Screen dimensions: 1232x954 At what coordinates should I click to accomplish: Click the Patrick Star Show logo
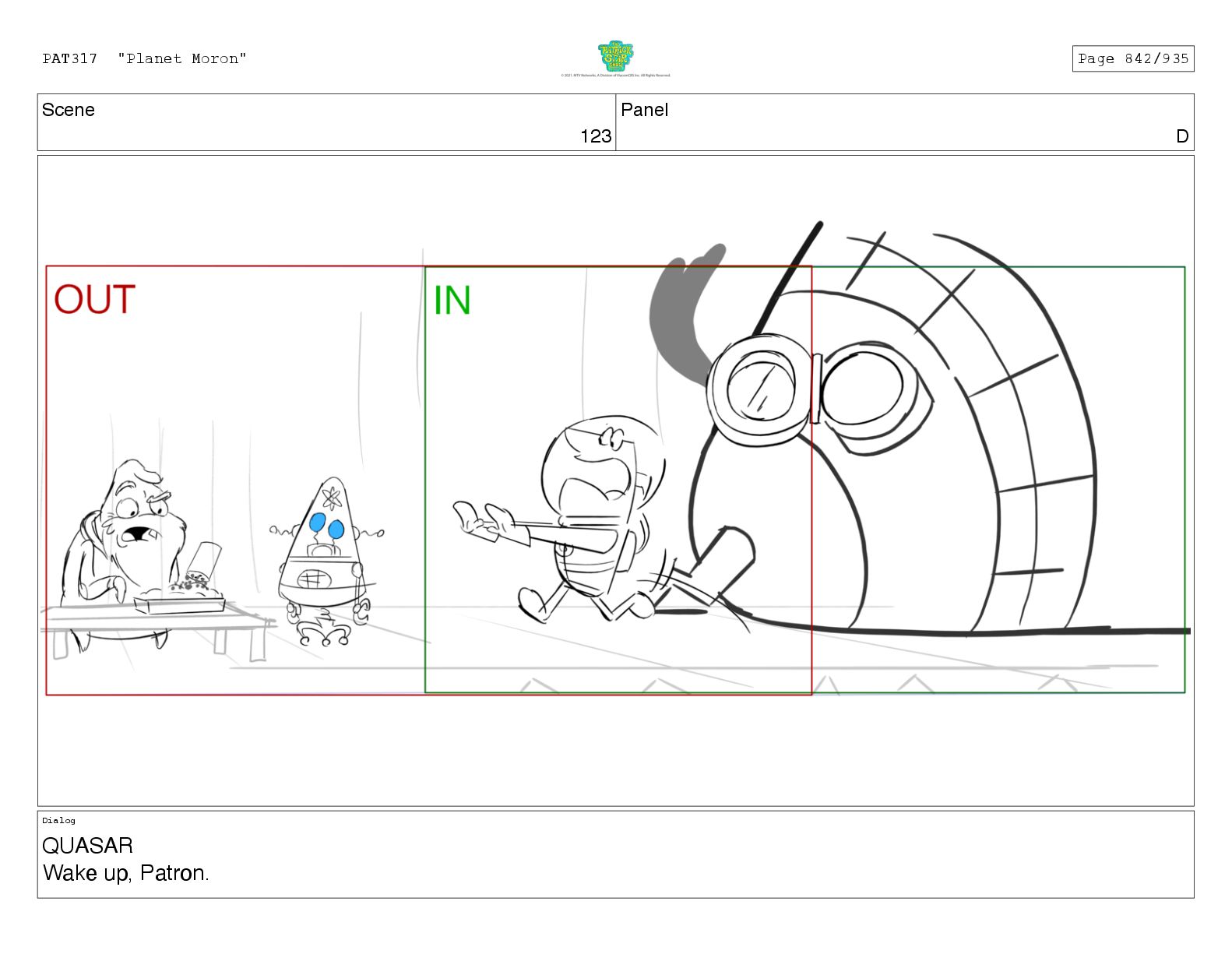615,56
